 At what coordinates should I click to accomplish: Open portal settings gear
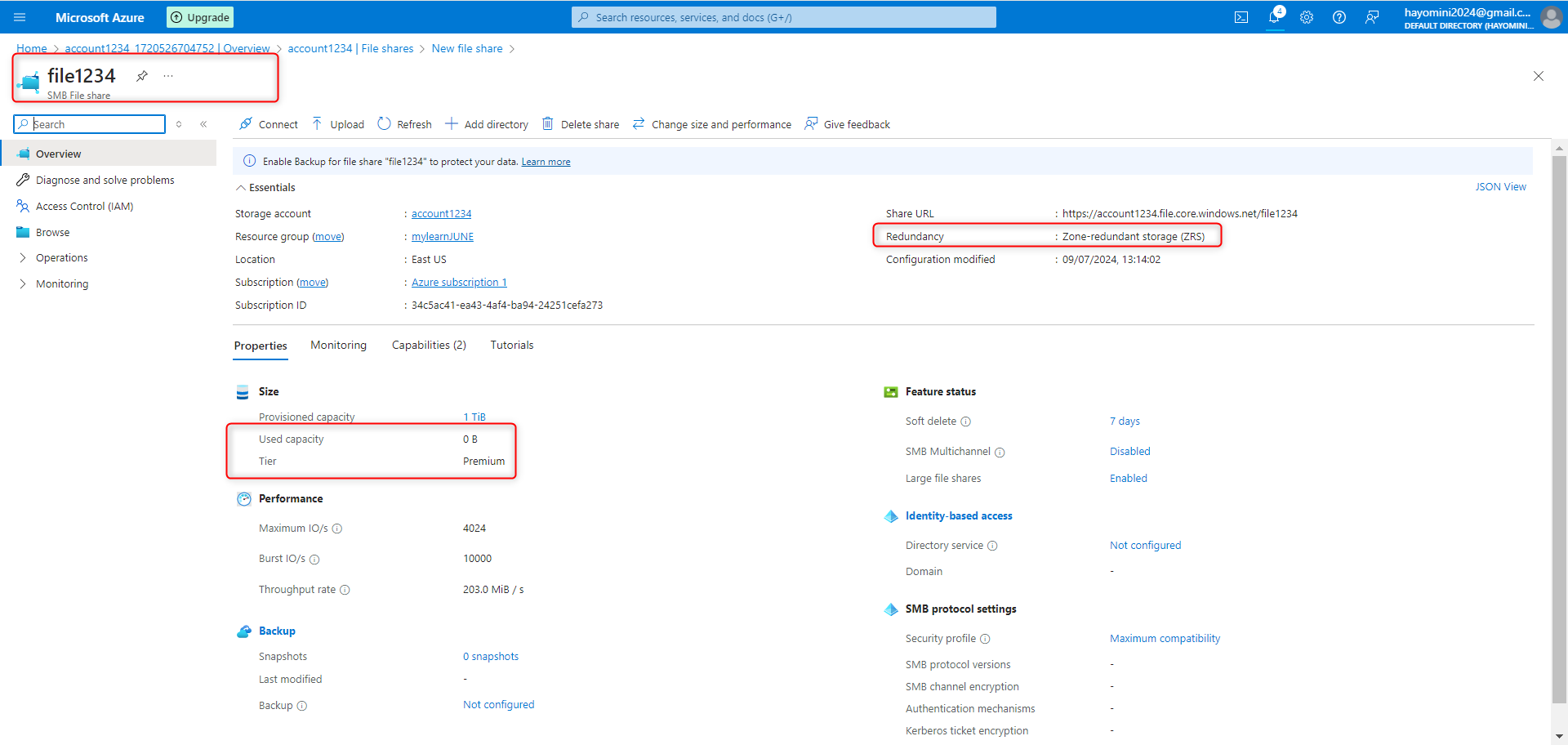pyautogui.click(x=1307, y=17)
